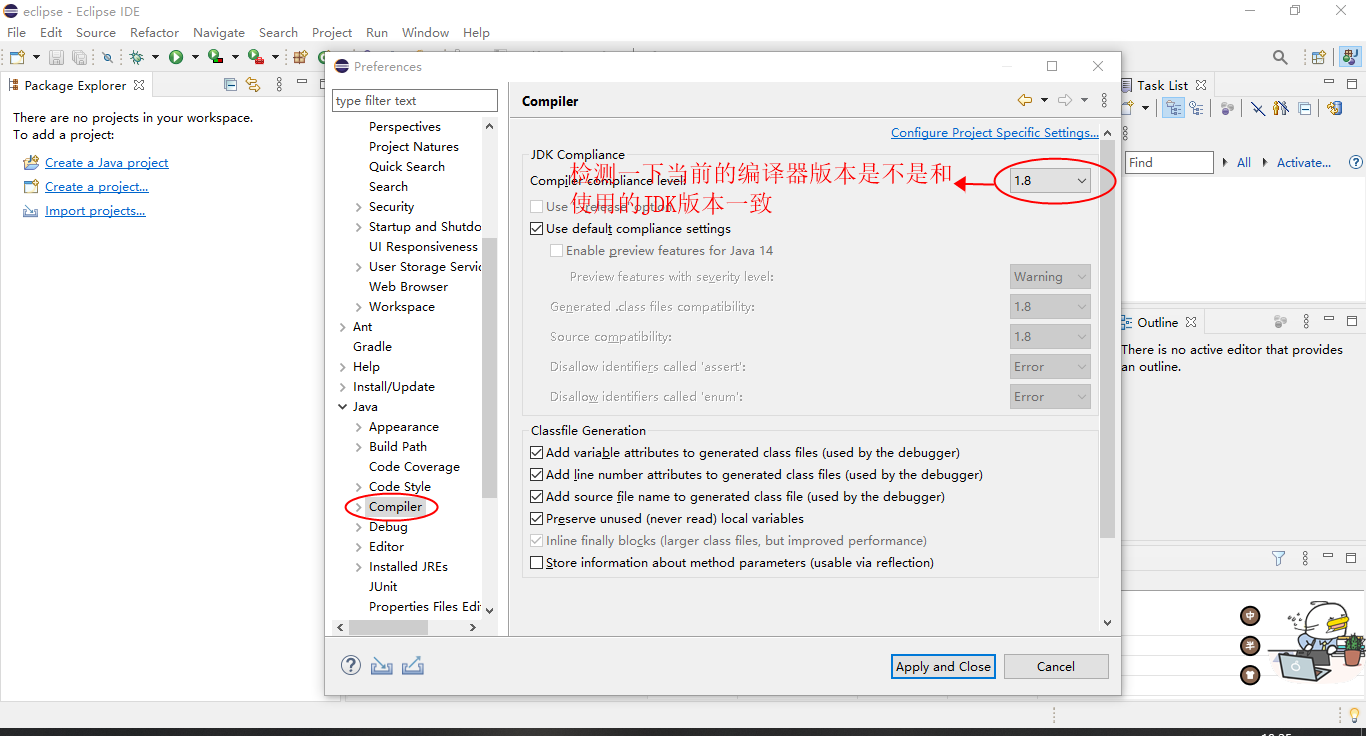
Task: Click Focus on Workweek icon in Task List
Action: pos(1227,108)
